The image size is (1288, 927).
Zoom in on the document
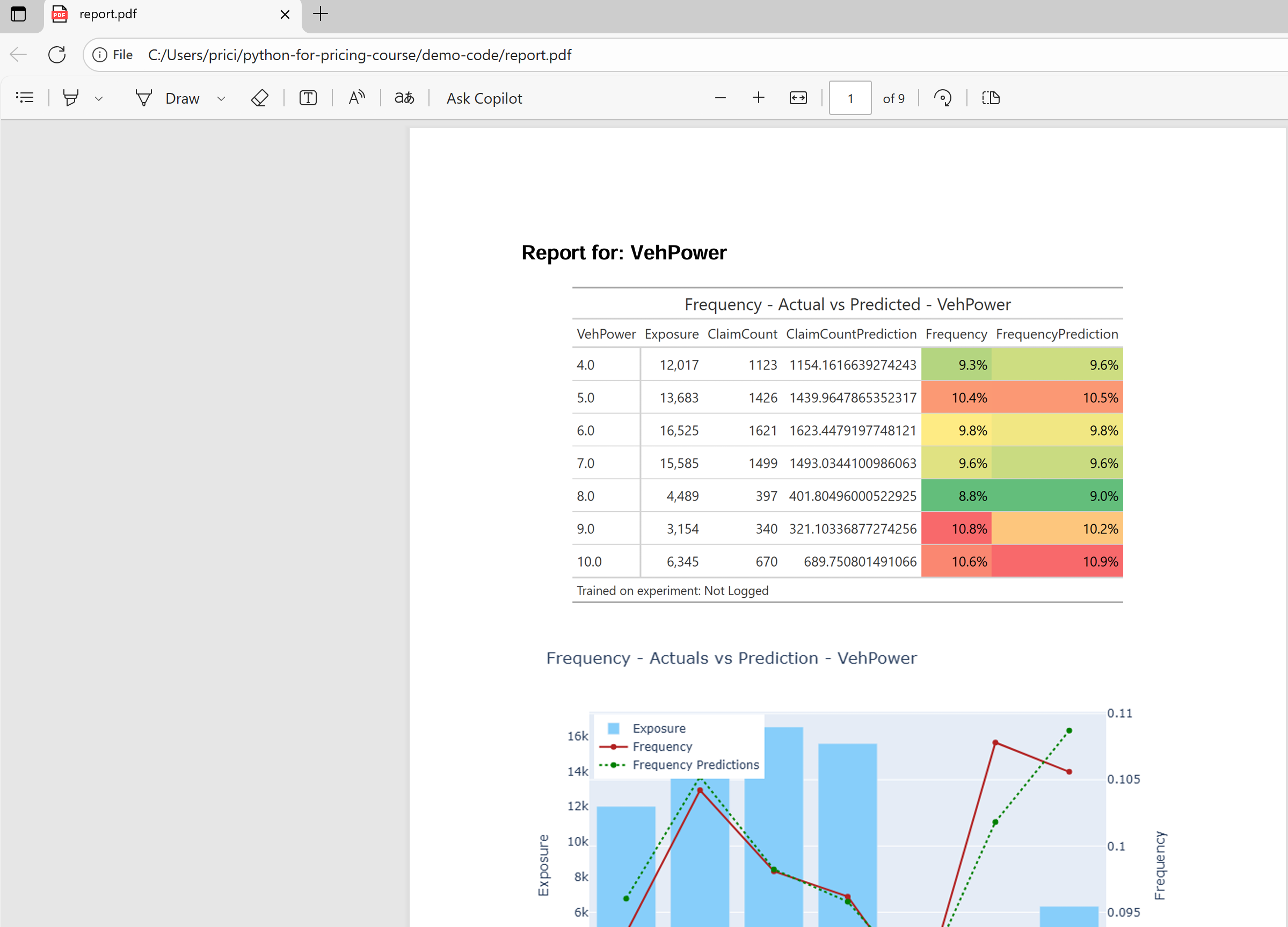click(x=758, y=98)
